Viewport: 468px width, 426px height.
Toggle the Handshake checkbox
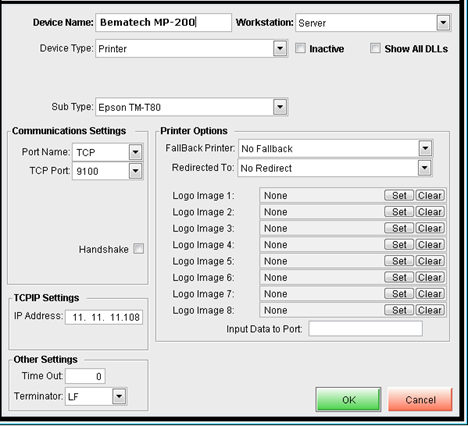click(x=139, y=249)
